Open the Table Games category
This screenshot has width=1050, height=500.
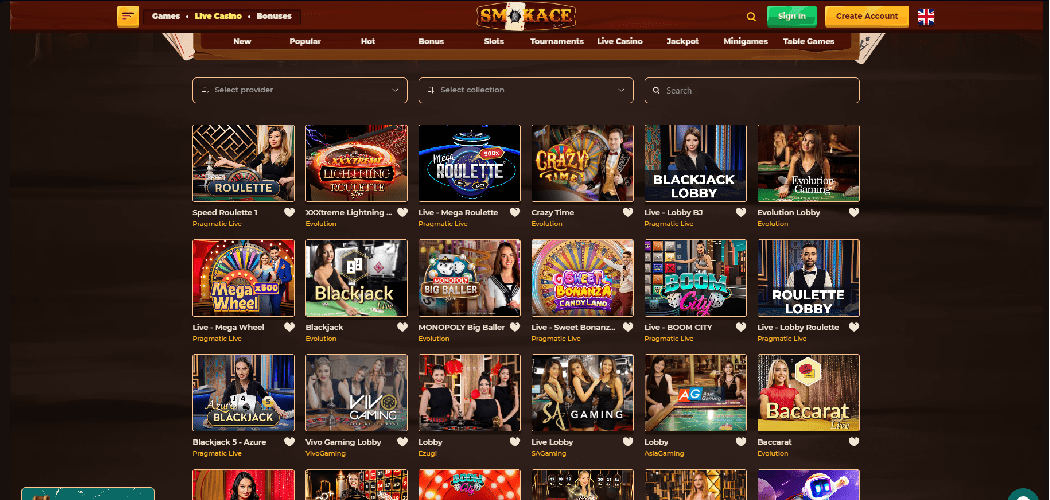(809, 42)
